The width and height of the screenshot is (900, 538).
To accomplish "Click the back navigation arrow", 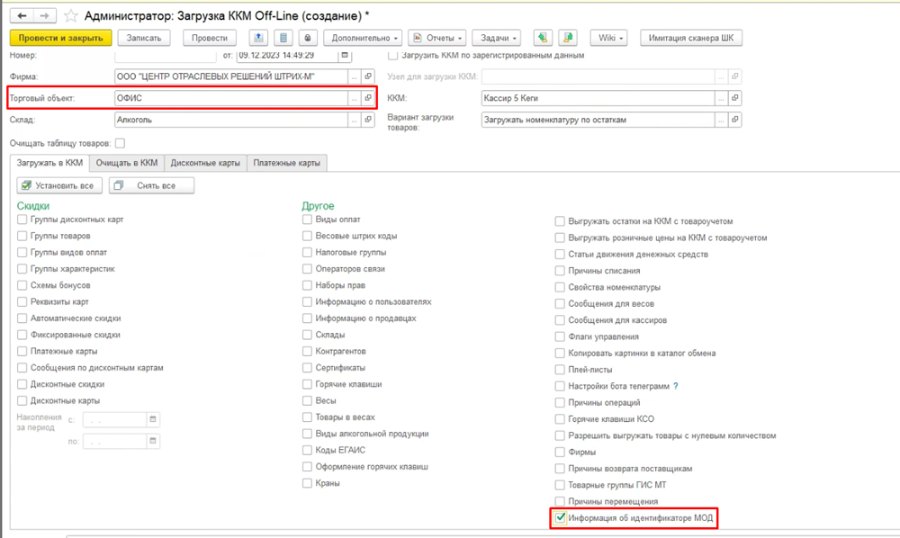I will [x=22, y=16].
